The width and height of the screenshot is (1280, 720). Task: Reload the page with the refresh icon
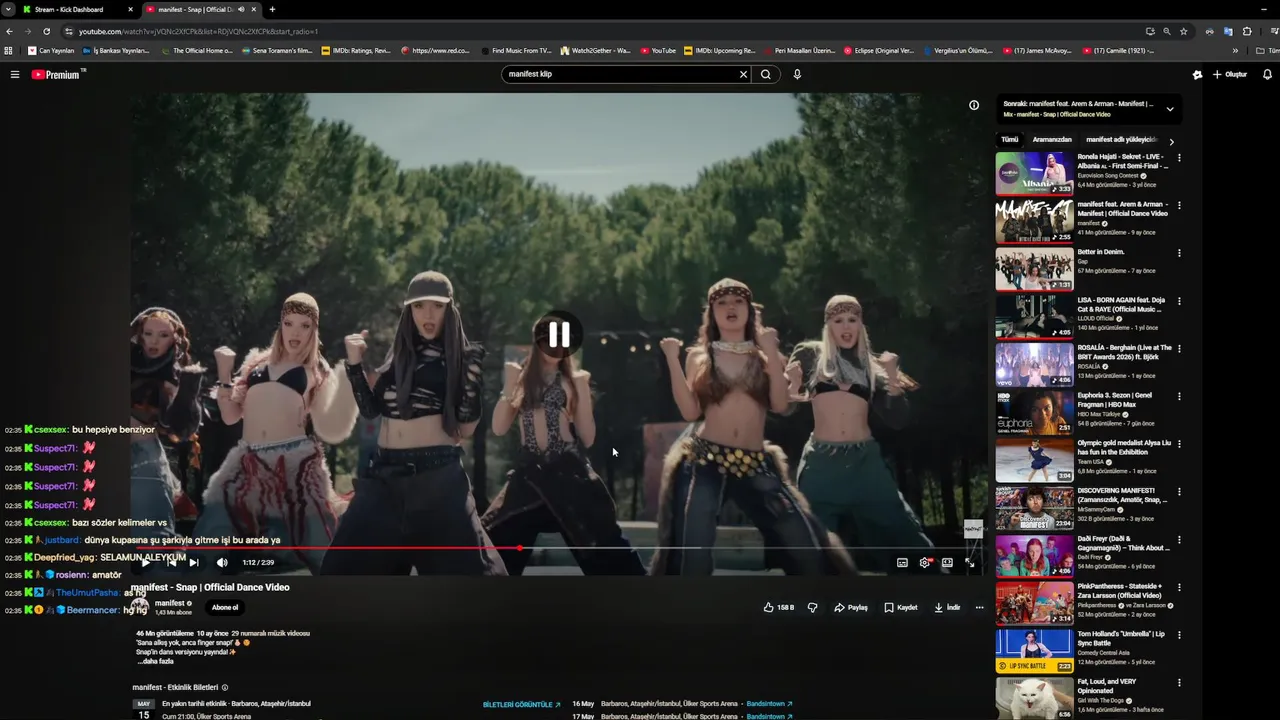pyautogui.click(x=46, y=31)
